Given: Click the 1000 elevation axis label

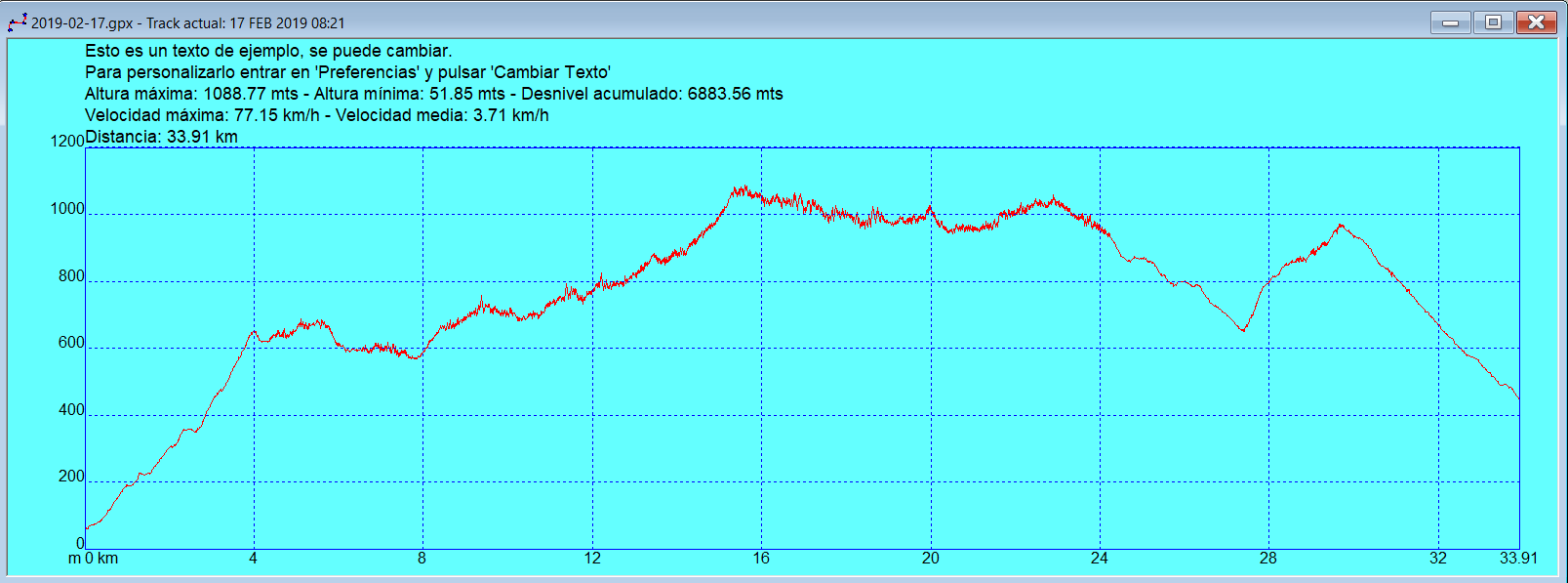Looking at the screenshot, I should point(67,209).
